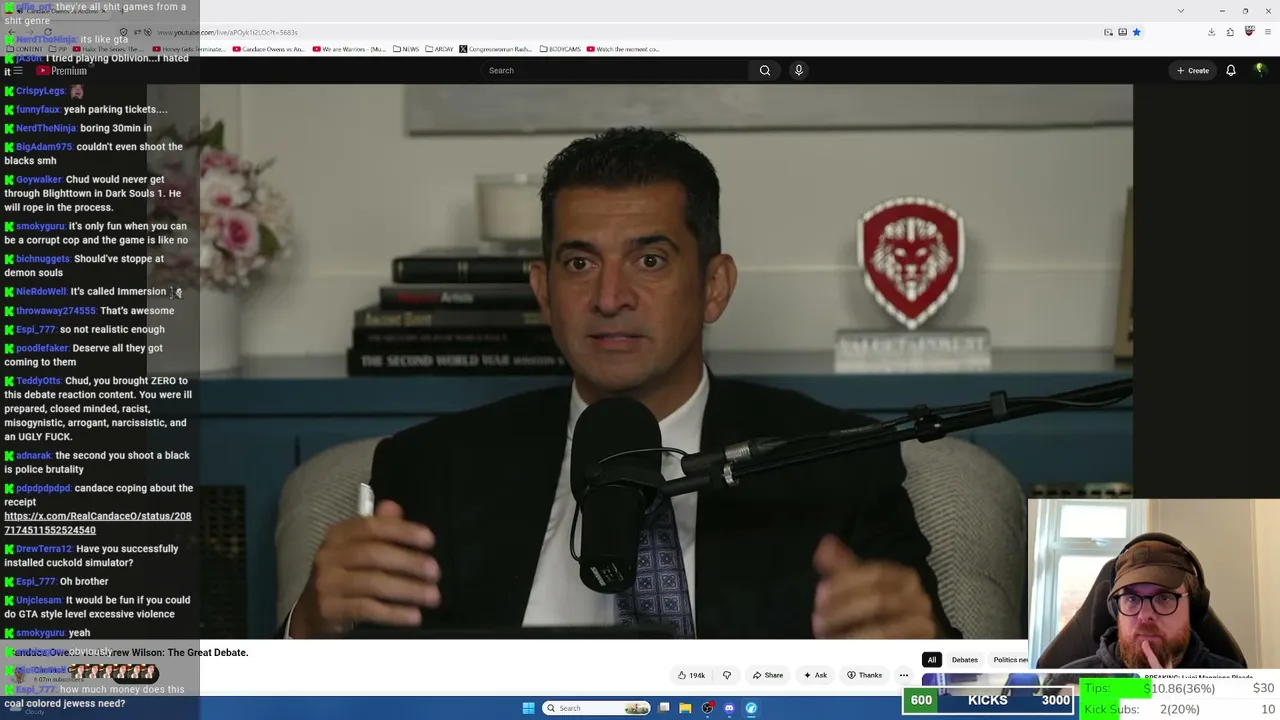Dislike the video
1280x720 pixels.
pyautogui.click(x=727, y=675)
